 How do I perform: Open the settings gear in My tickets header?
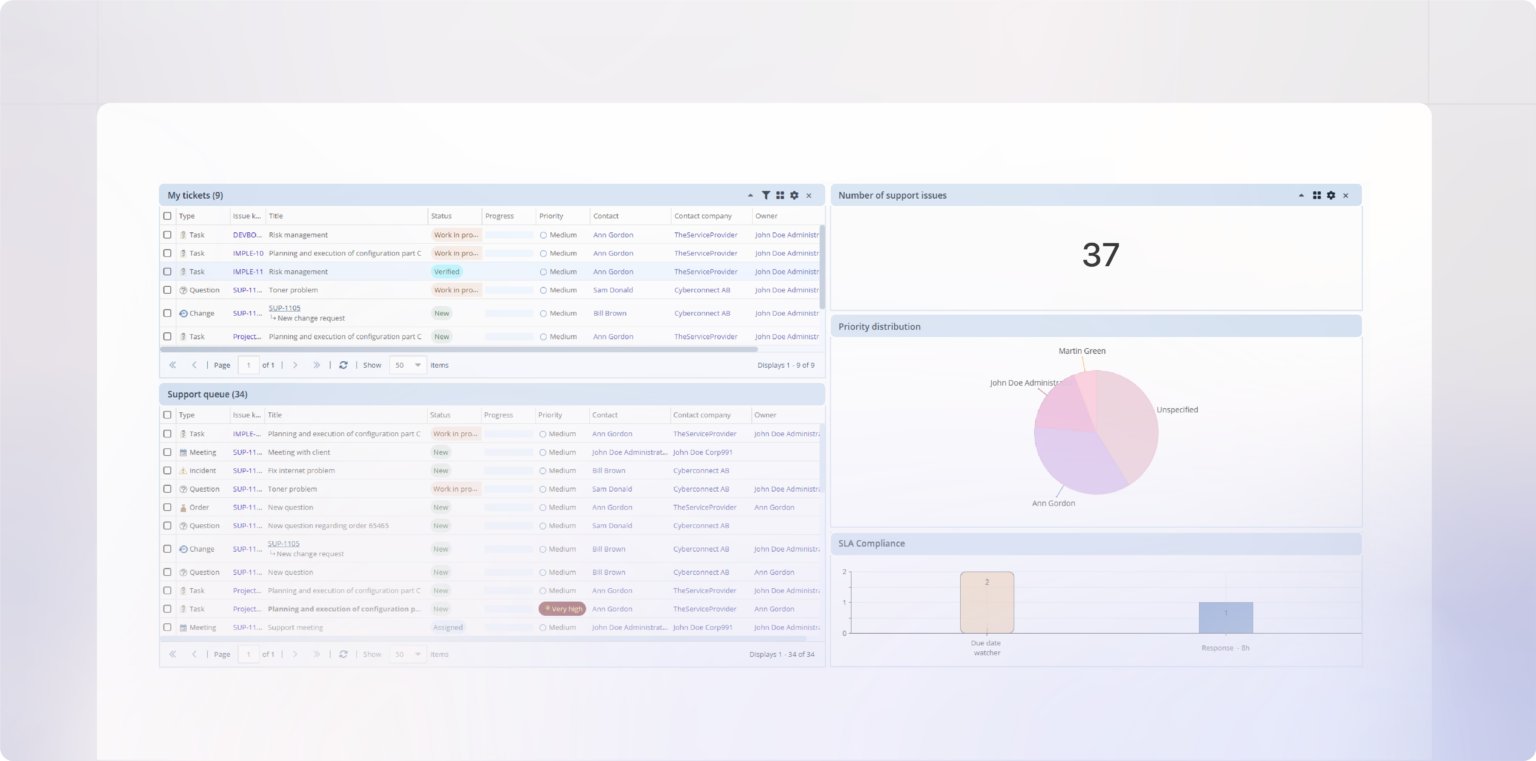click(x=794, y=196)
